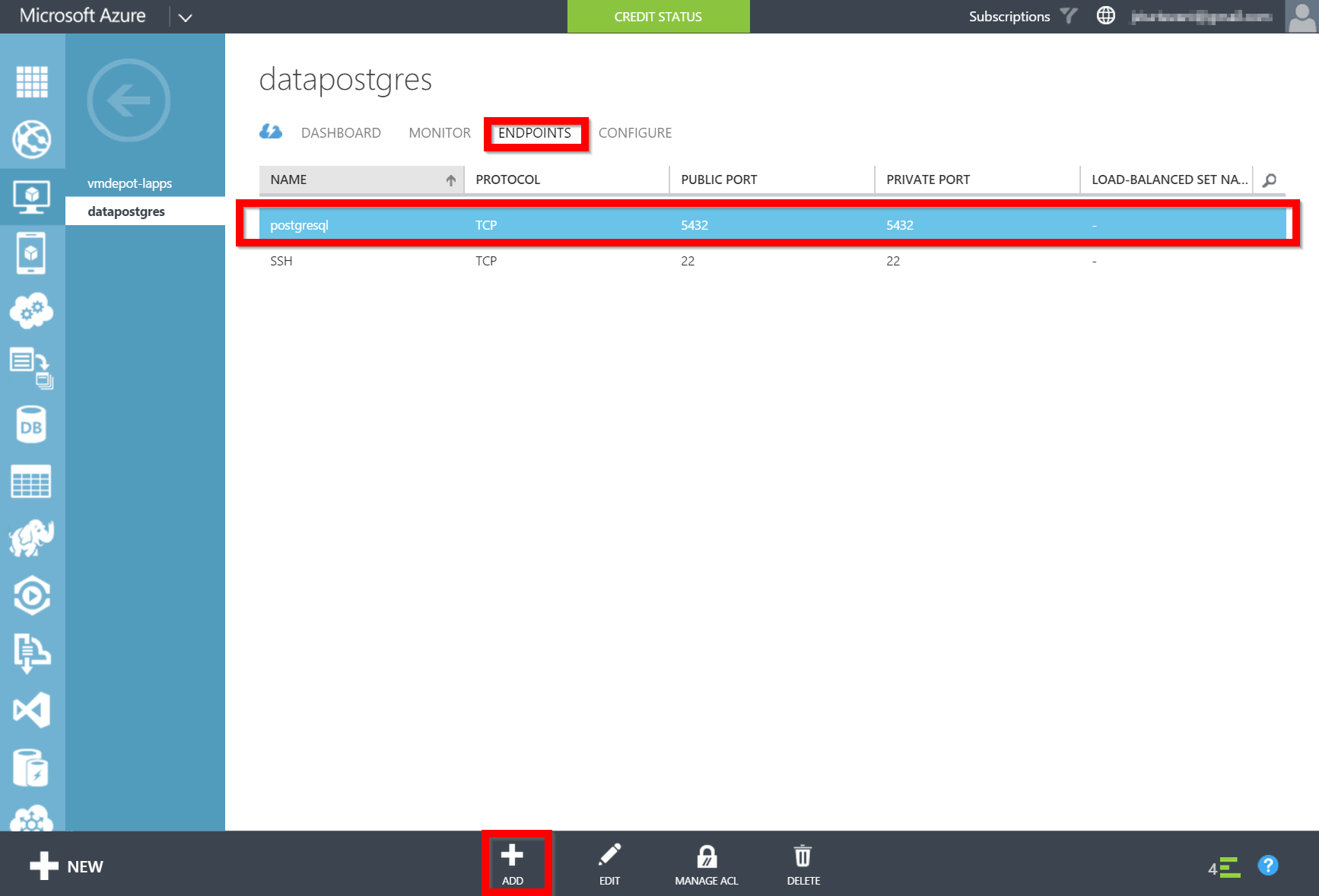1319x896 pixels.
Task: Open SQL Databases DB icon
Action: point(31,424)
